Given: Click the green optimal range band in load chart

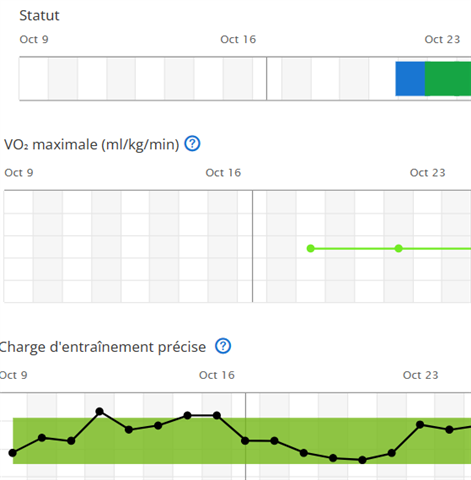Looking at the screenshot, I should [242, 441].
